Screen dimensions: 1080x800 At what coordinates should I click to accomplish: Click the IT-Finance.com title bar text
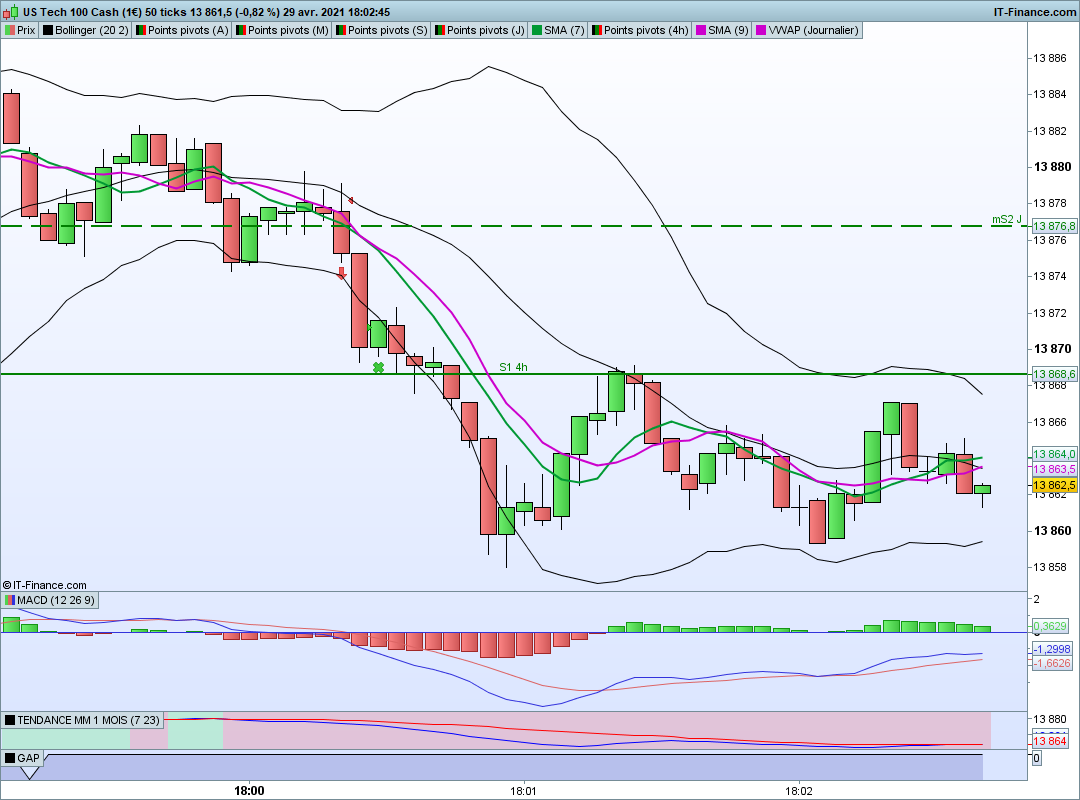point(1035,12)
